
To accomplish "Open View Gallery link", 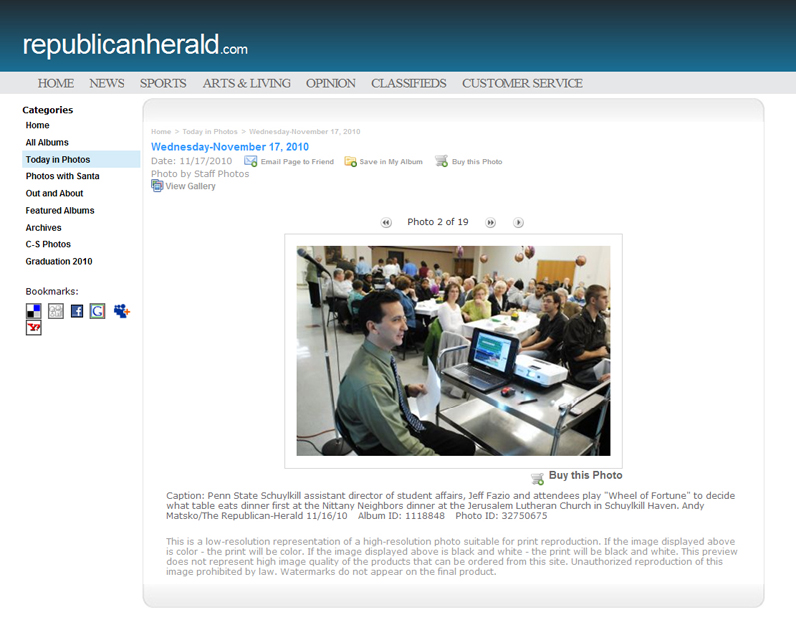I will (x=190, y=186).
